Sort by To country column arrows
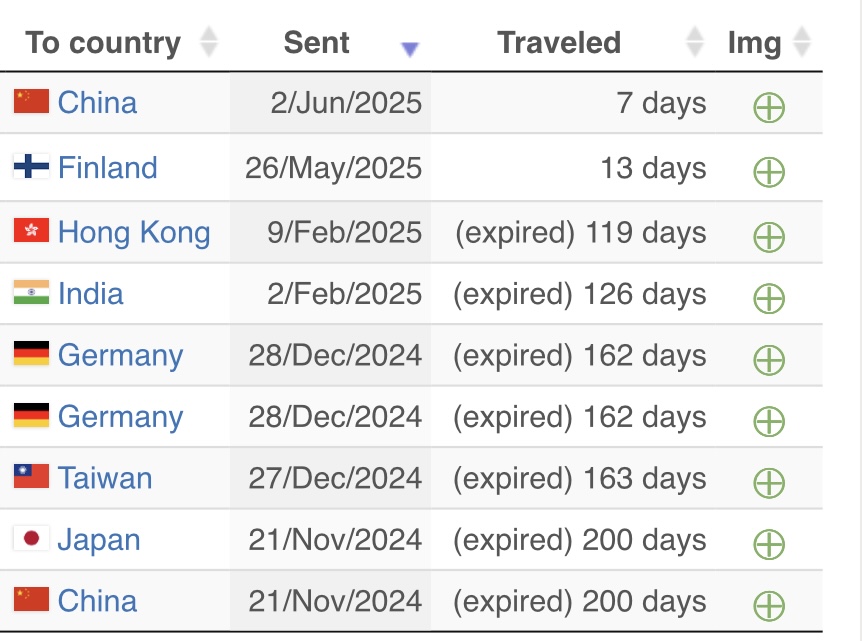The height and width of the screenshot is (641, 862). tap(209, 42)
